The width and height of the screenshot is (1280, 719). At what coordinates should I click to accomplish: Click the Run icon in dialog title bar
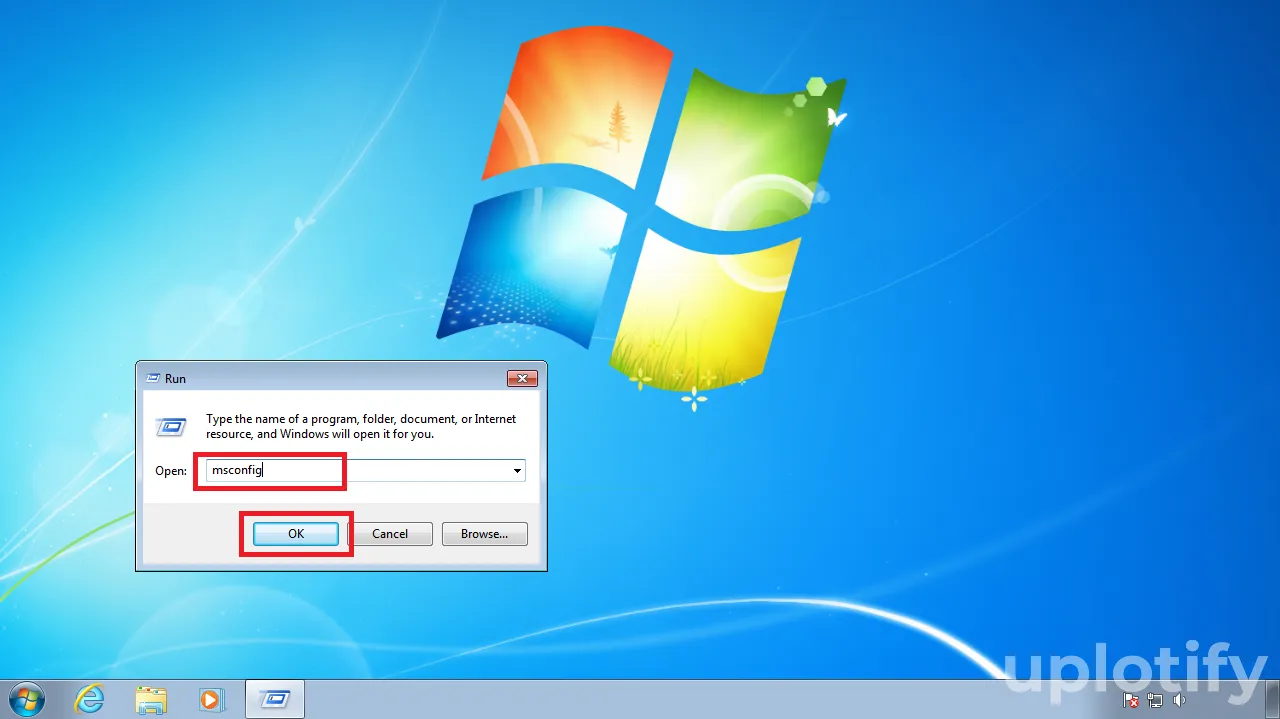pyautogui.click(x=153, y=378)
